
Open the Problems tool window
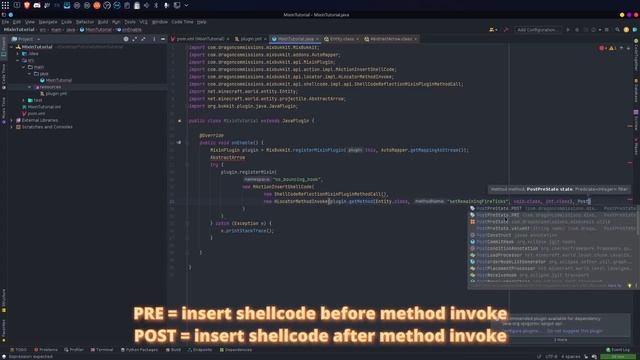(46, 350)
